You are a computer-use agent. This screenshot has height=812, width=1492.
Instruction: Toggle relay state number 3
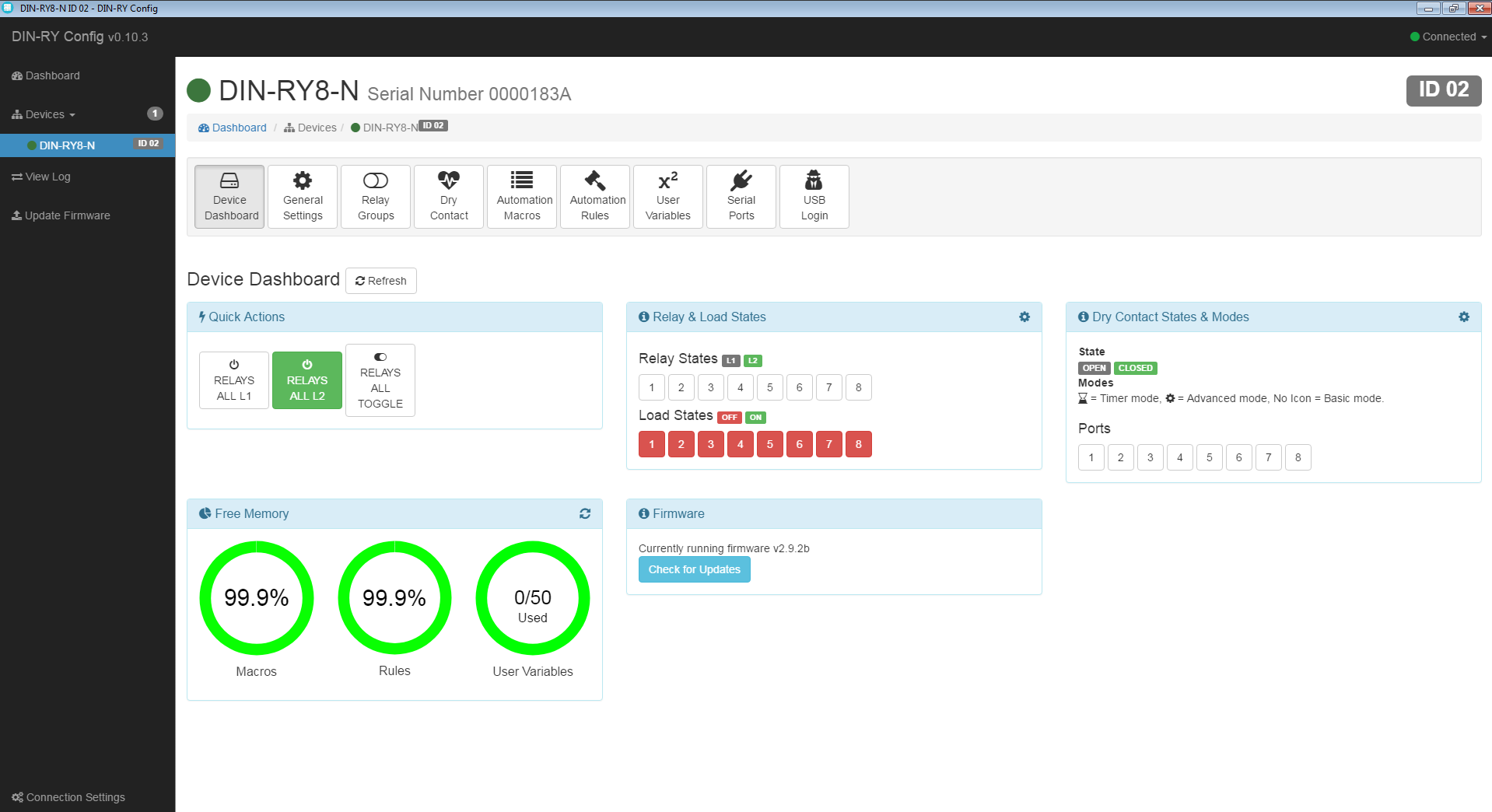coord(710,387)
